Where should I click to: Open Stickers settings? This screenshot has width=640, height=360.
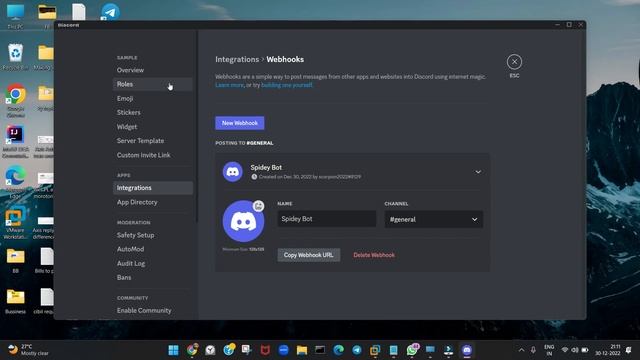(153, 112)
